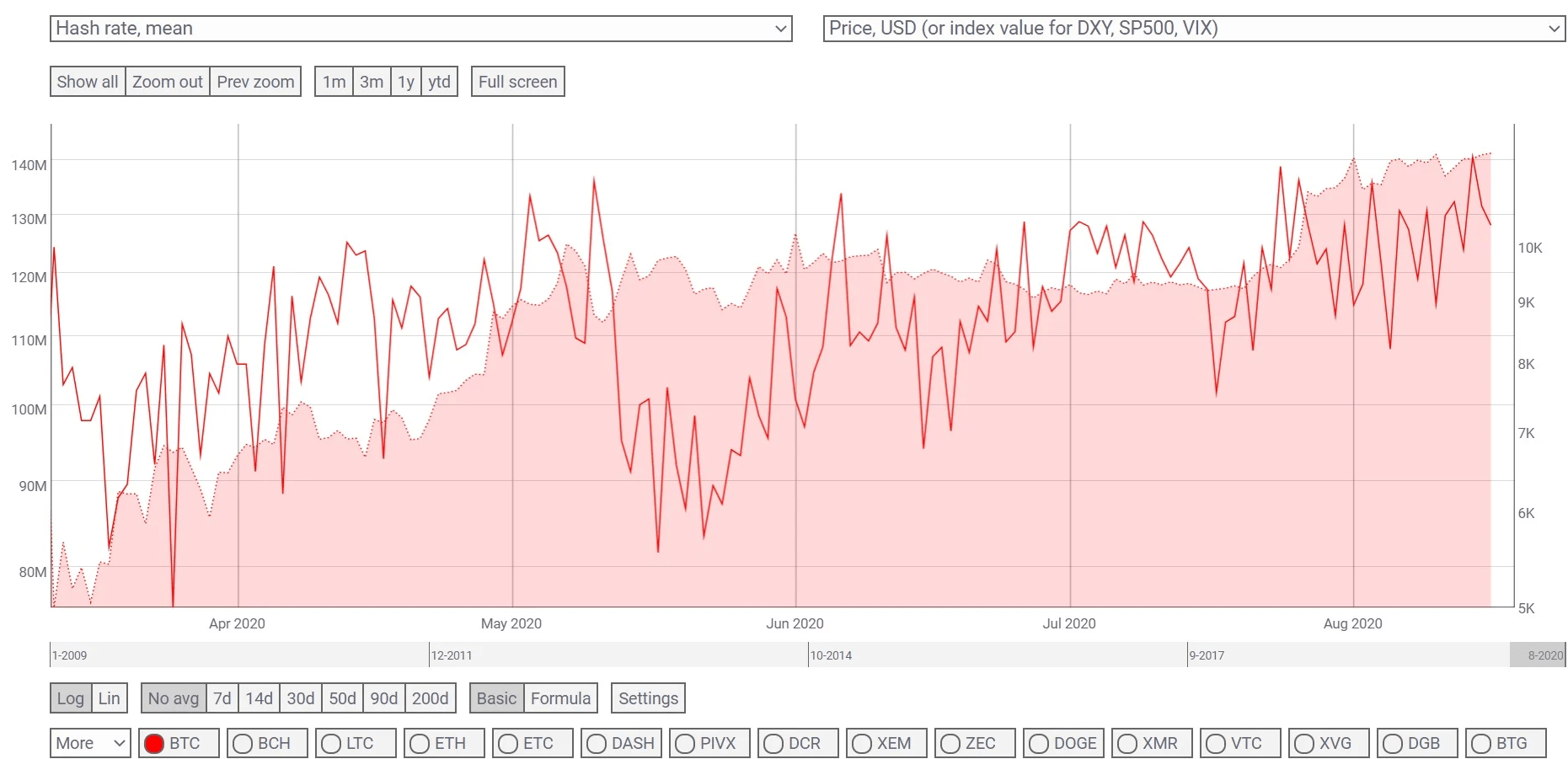
Task: Apply the 200d moving average
Action: click(x=431, y=698)
